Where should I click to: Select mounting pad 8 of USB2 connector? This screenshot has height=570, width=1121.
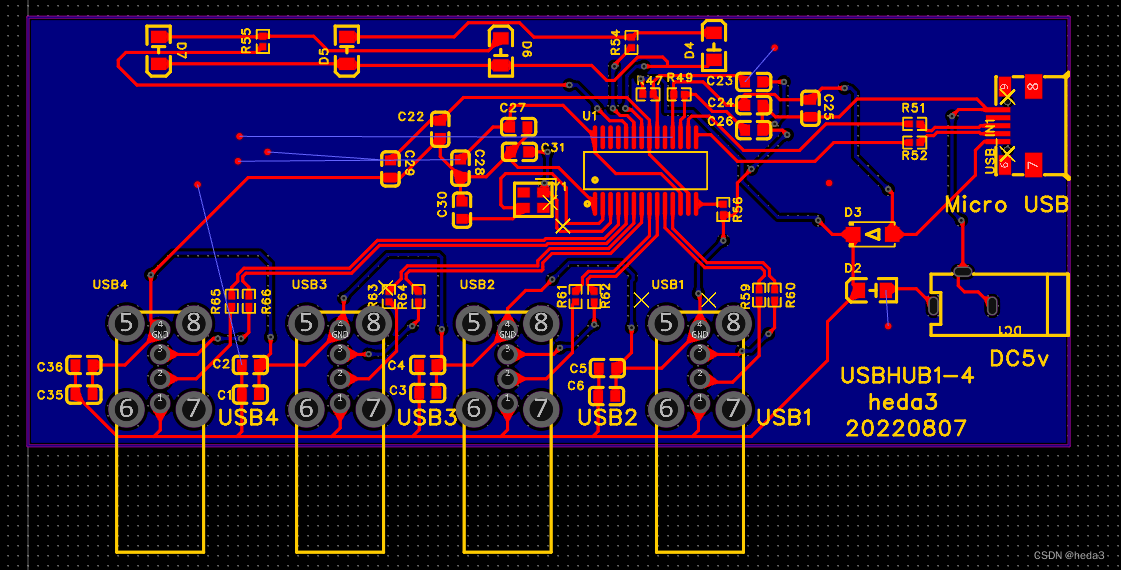click(x=540, y=324)
